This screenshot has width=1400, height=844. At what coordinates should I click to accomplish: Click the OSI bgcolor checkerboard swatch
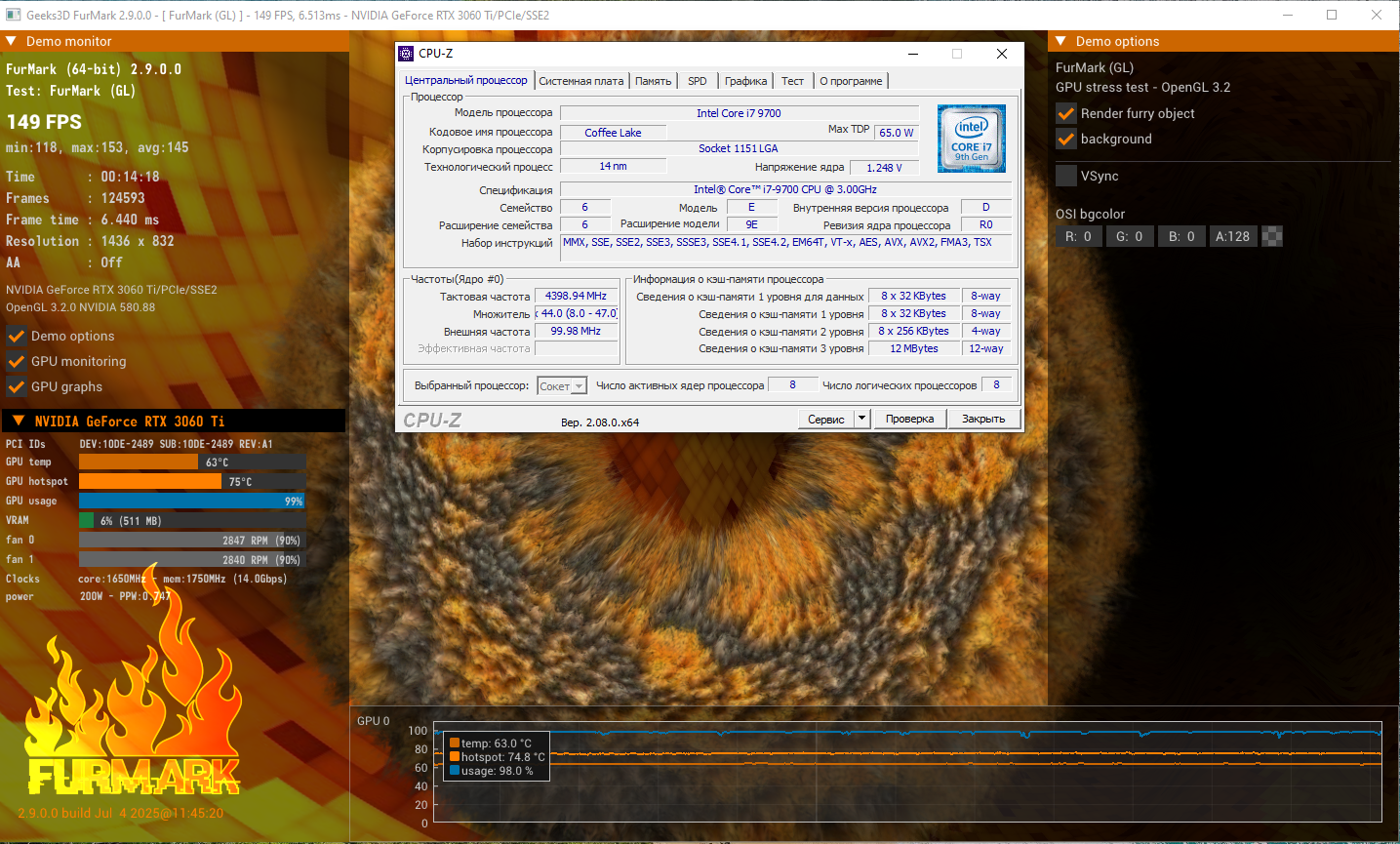pos(1272,236)
